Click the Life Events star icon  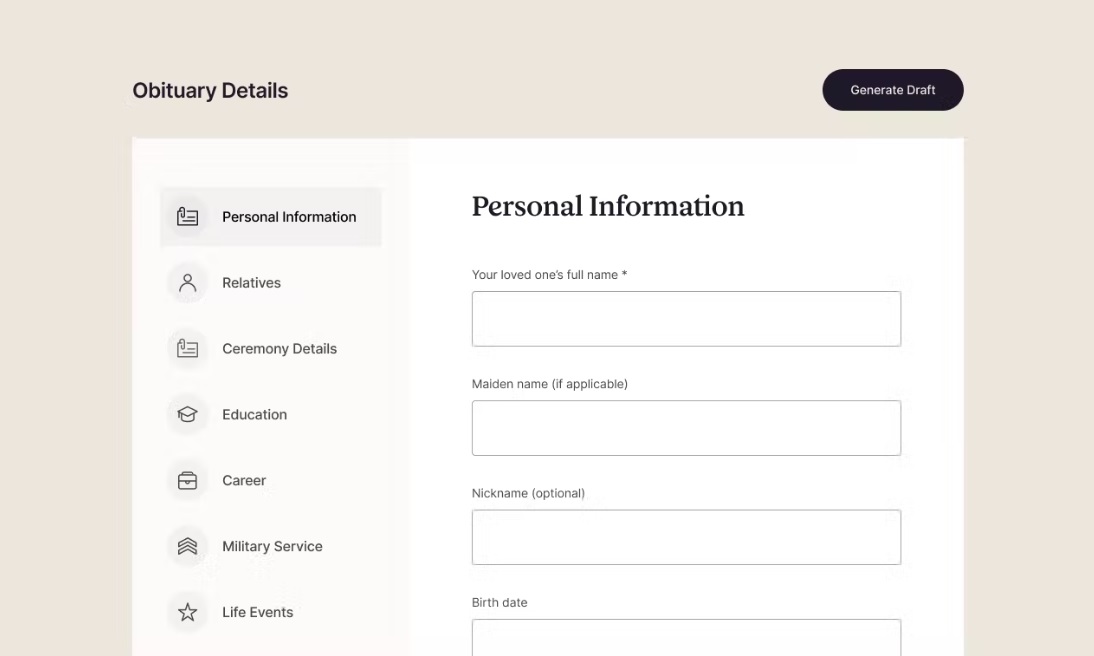tap(187, 613)
